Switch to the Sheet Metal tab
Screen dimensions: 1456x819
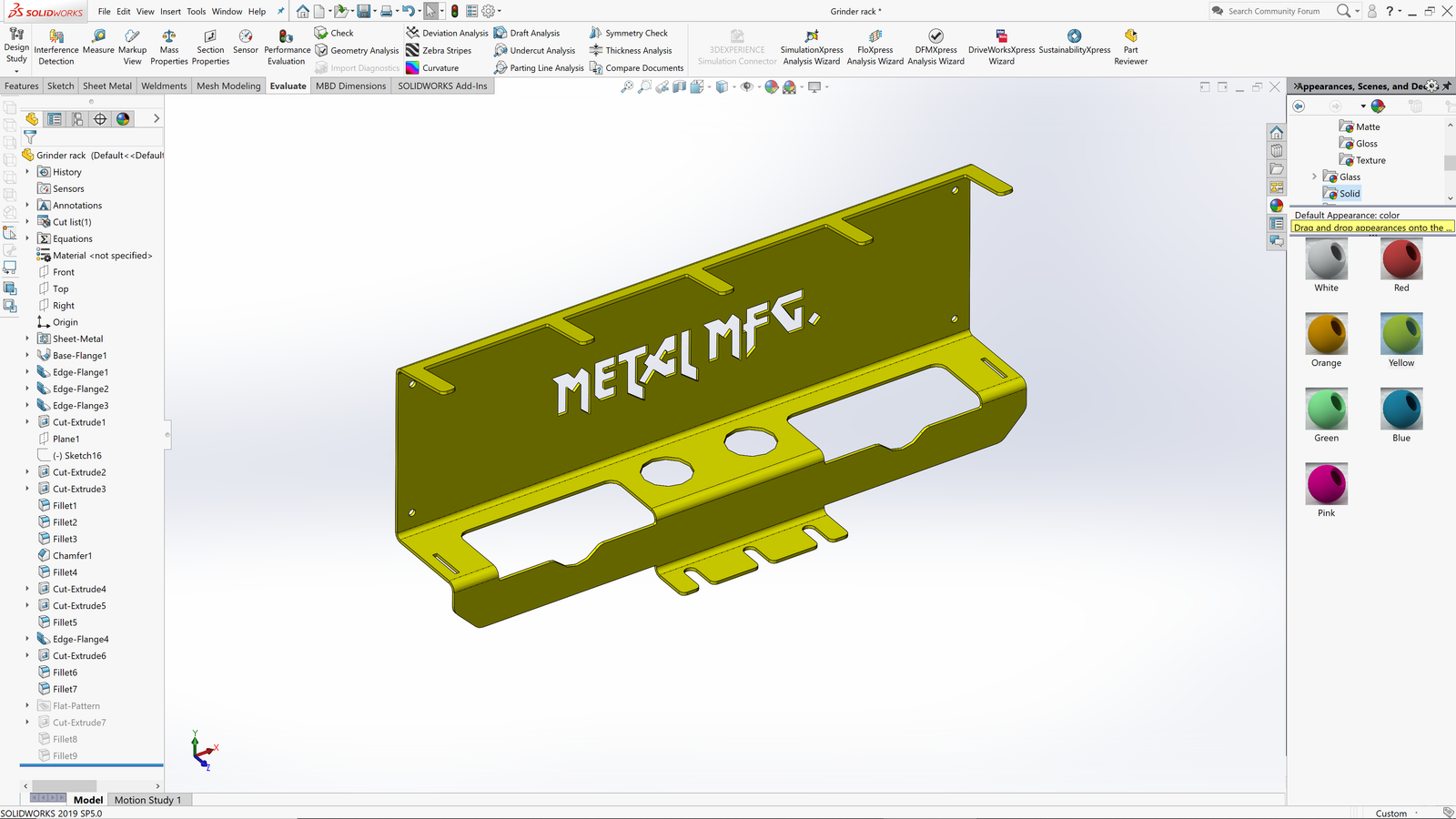tap(107, 86)
